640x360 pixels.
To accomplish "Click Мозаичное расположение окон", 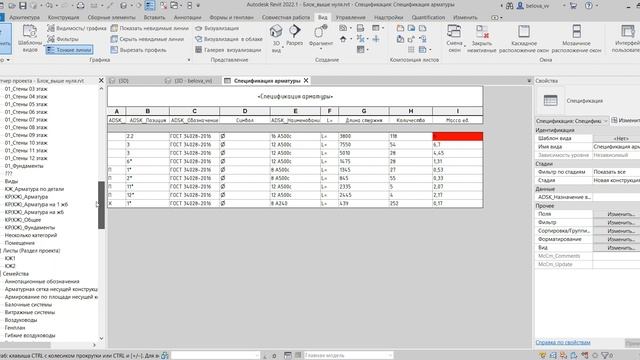I will coord(576,39).
